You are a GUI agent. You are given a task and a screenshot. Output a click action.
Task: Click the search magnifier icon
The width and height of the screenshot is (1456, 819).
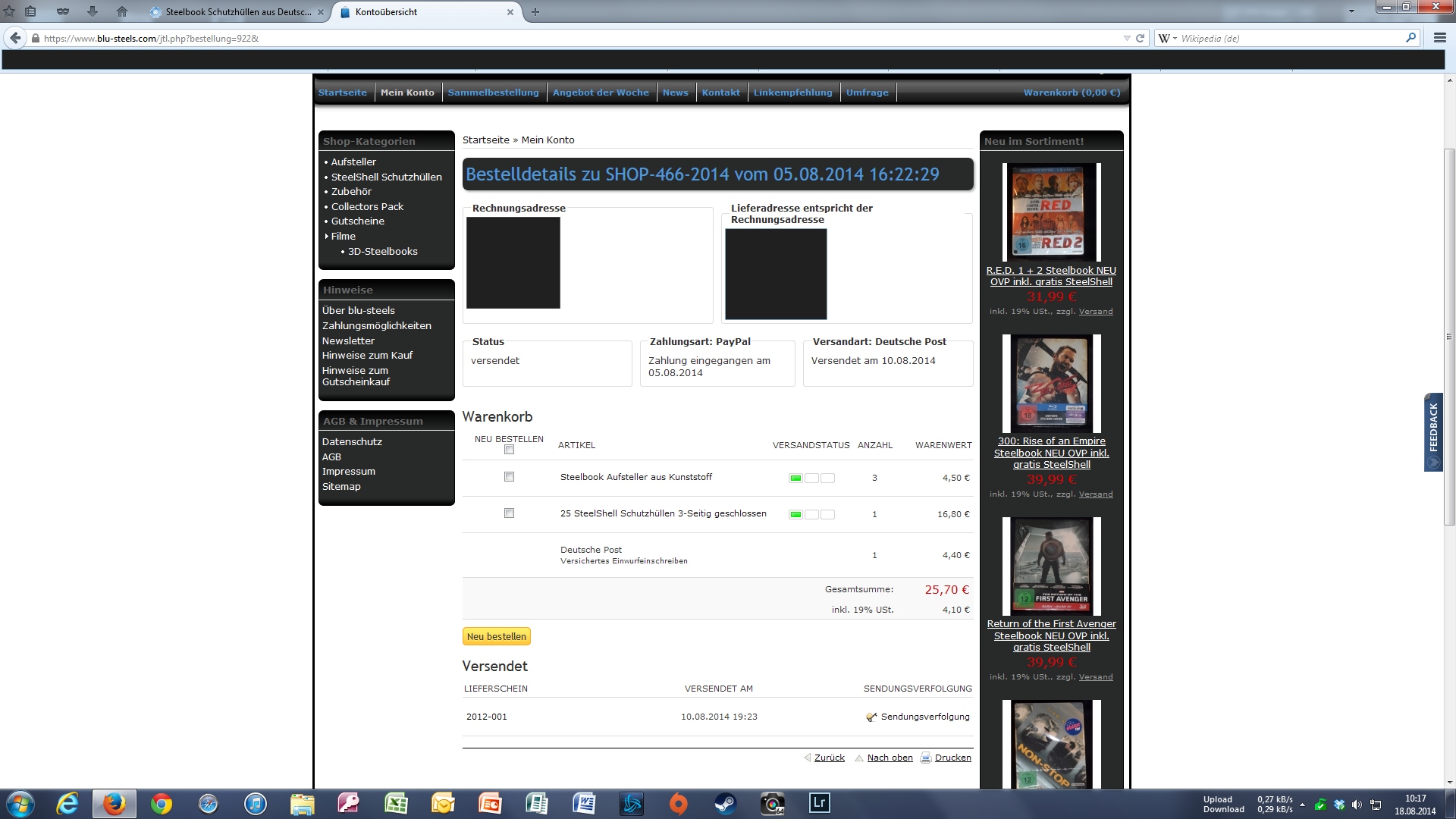click(x=1410, y=38)
